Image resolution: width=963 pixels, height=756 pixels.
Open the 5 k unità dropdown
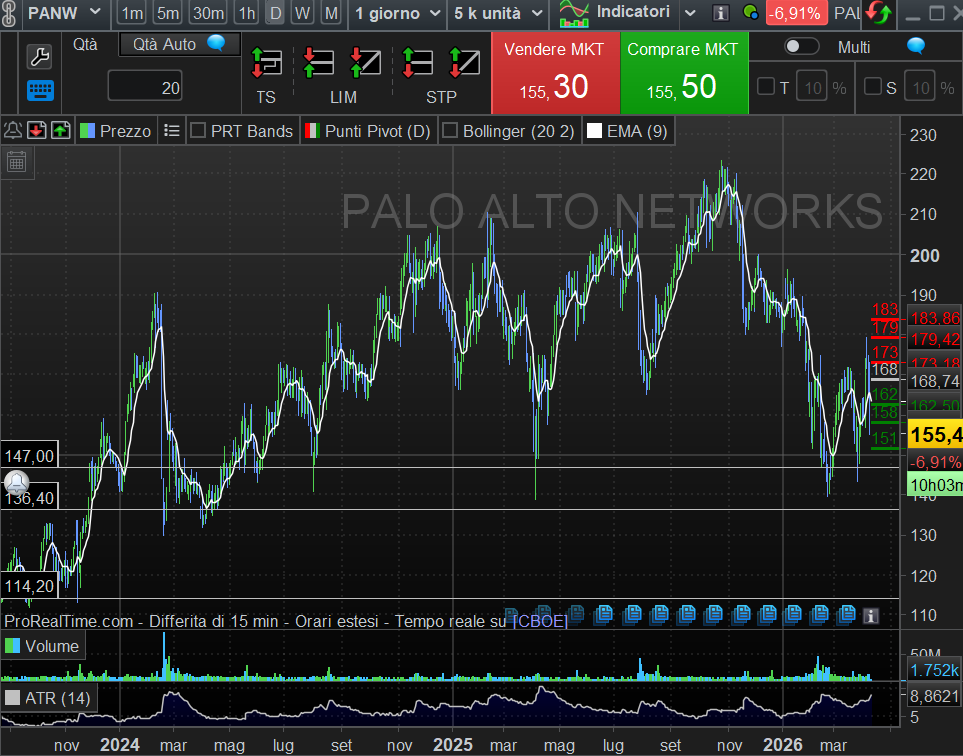pos(498,13)
